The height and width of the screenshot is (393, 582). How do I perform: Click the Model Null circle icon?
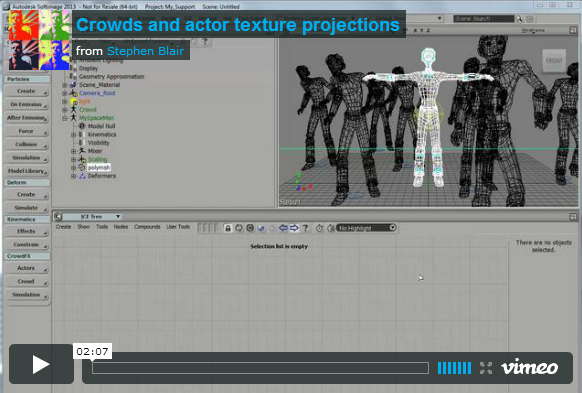pyautogui.click(x=82, y=126)
